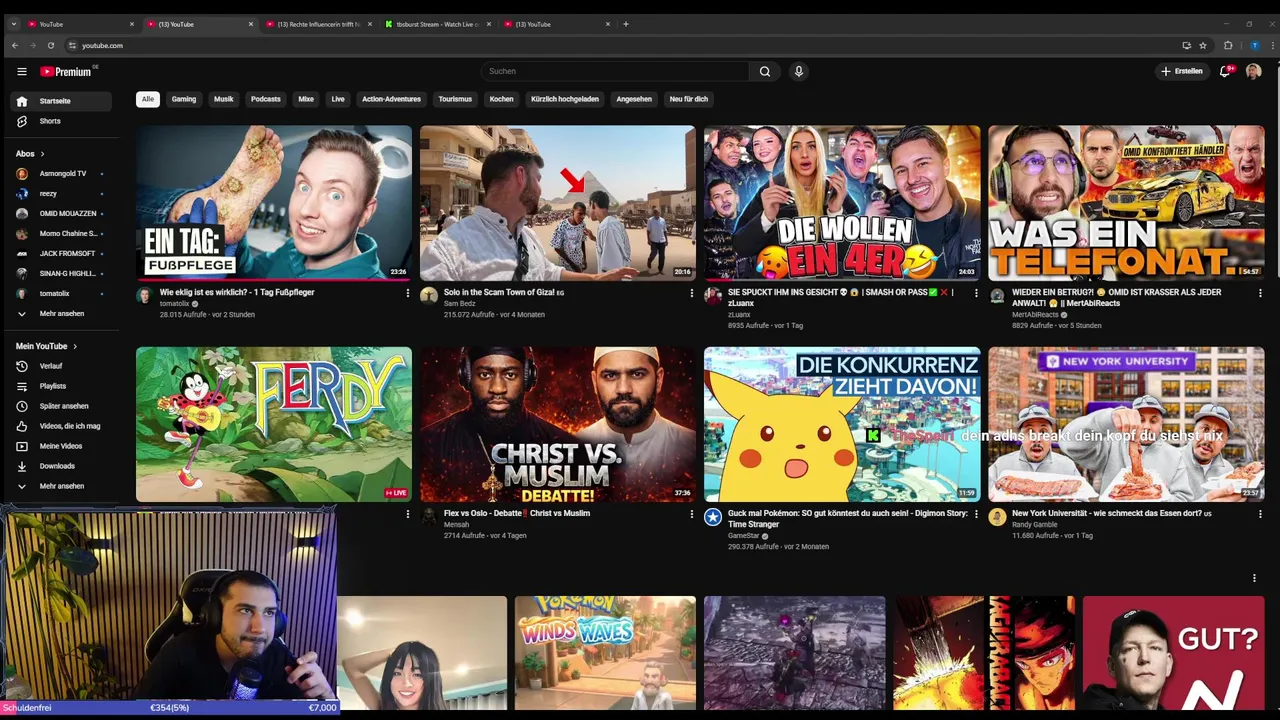This screenshot has height=720, width=1280.
Task: Open the tab search dropdown arrow
Action: (x=14, y=24)
